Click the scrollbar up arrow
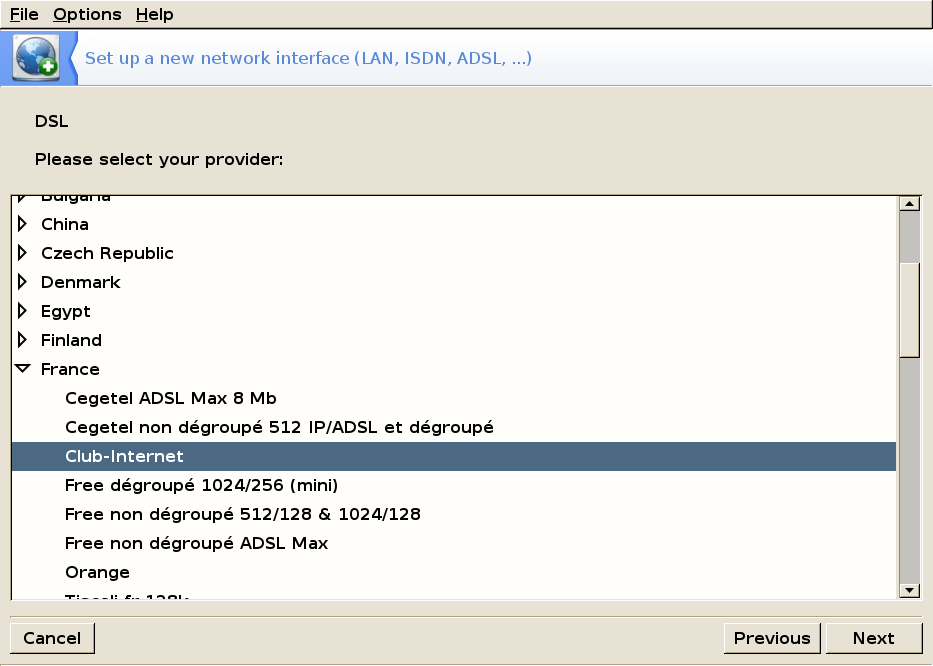 tap(910, 204)
